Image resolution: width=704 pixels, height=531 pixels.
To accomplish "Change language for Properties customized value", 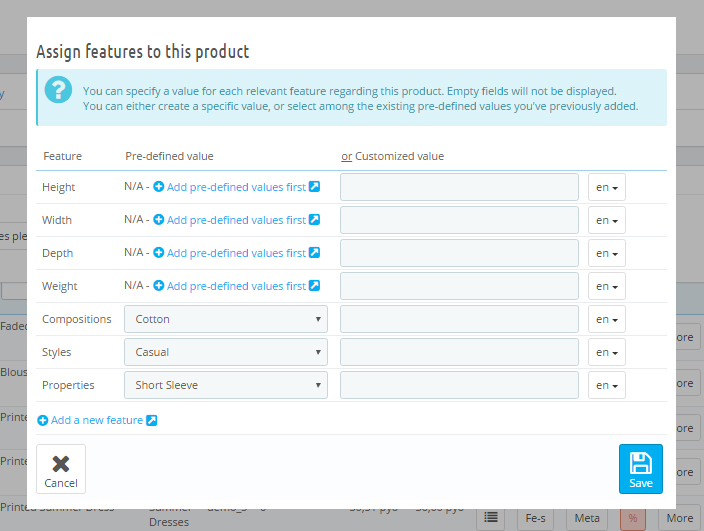I will click(606, 386).
